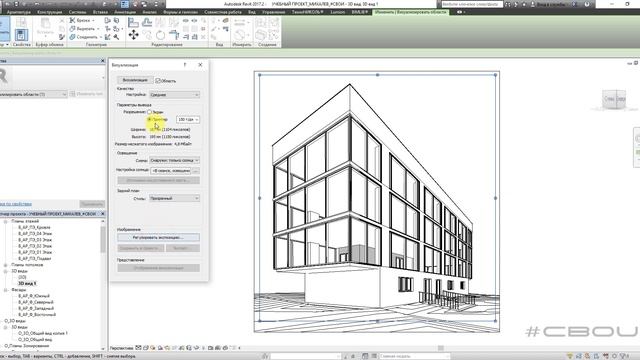The height and width of the screenshot is (360, 640).
Task: Expand the Планы потолков tree node
Action: pos(6,265)
